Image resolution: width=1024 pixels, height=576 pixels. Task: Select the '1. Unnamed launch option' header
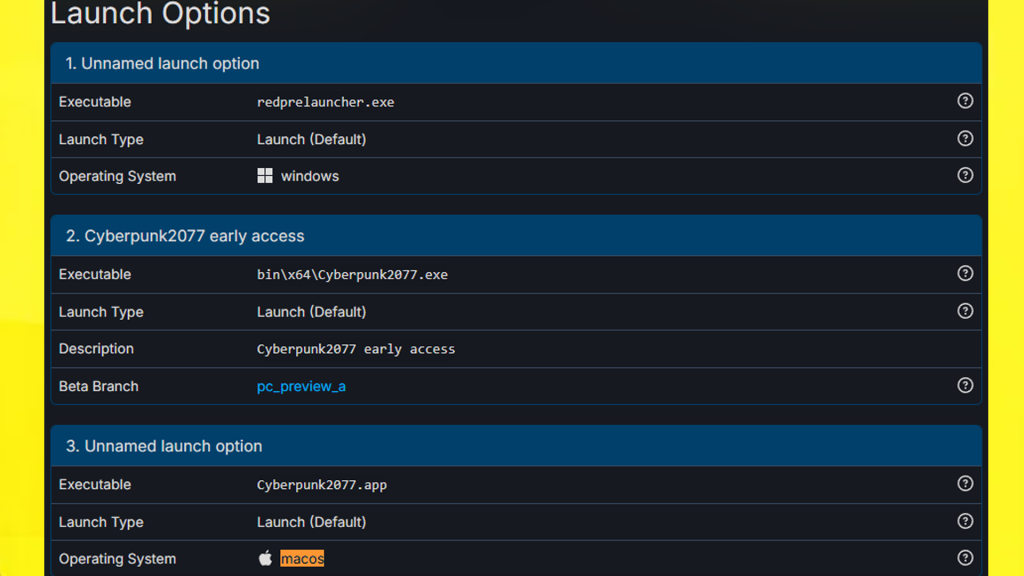[x=516, y=63]
